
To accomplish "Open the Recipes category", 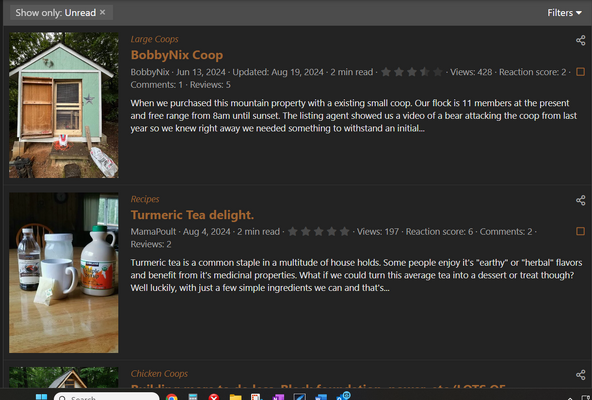I will coord(145,199).
